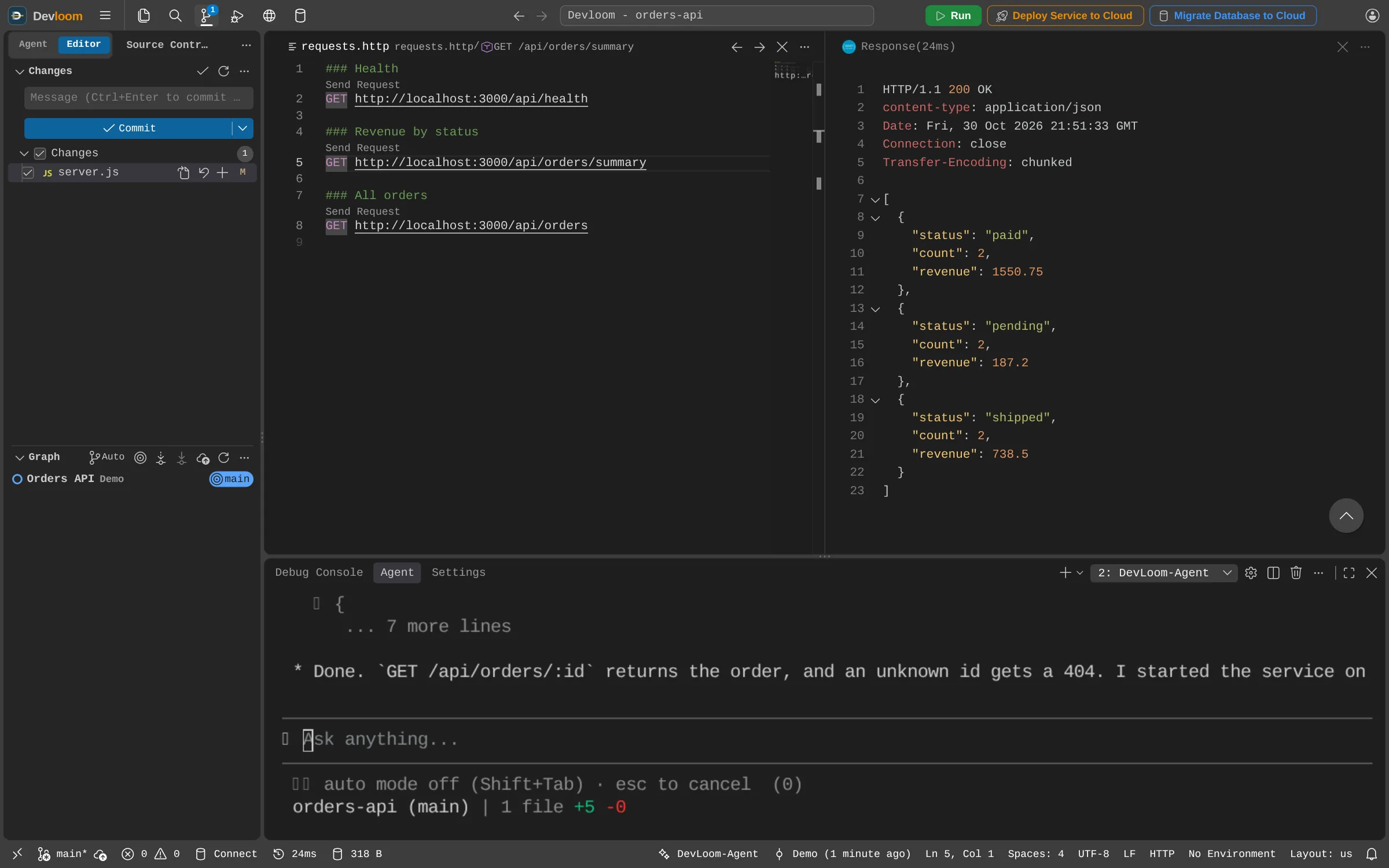Viewport: 1389px width, 868px height.
Task: Click Send Request above the health URL
Action: tap(362, 84)
